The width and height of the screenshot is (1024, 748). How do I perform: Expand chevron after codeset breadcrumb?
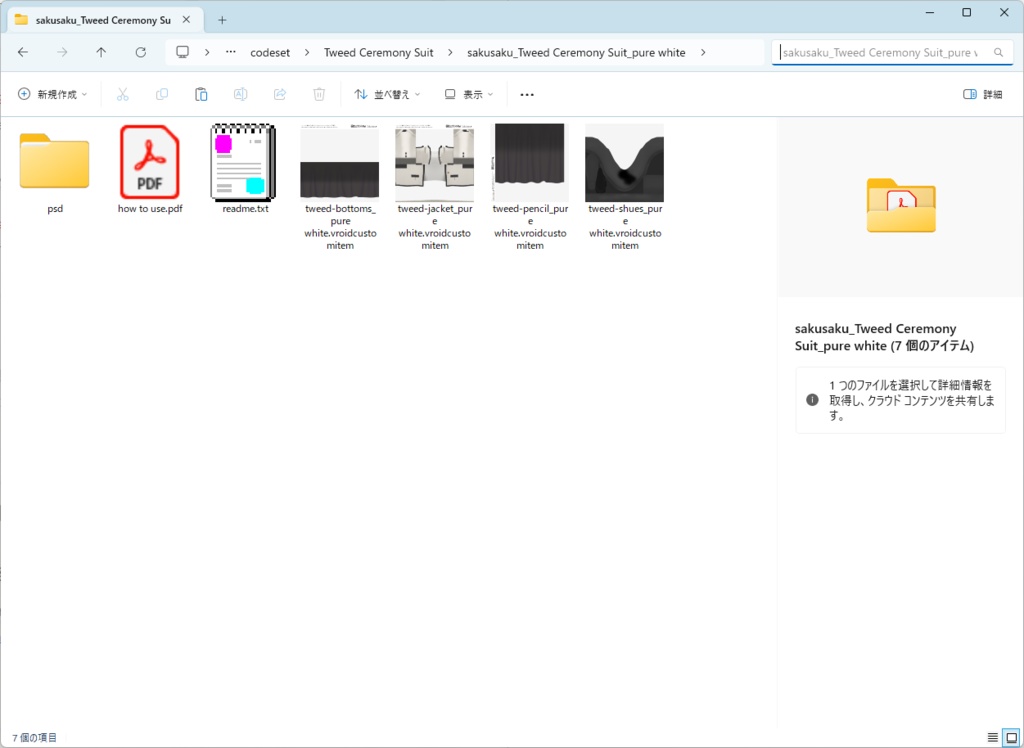coord(307,52)
